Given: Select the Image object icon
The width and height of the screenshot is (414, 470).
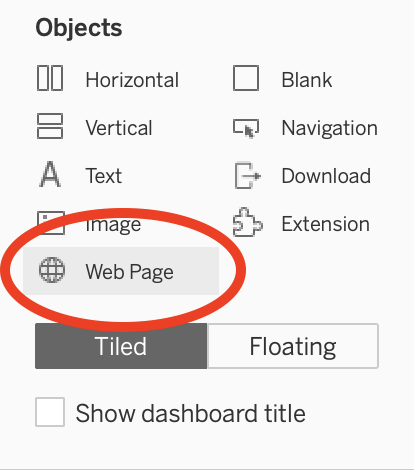Looking at the screenshot, I should (51, 223).
